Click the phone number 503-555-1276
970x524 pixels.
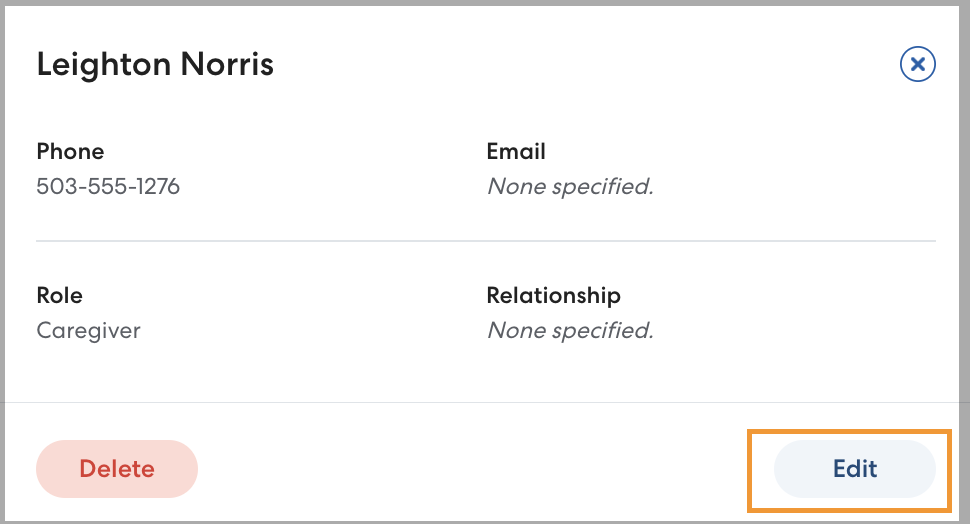point(108,186)
